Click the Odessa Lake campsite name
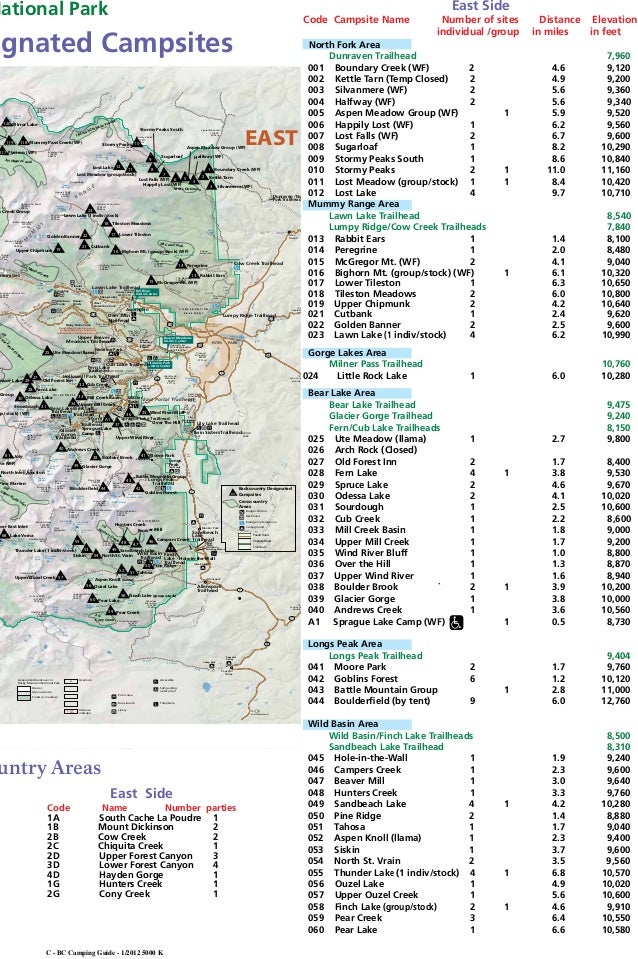Image resolution: width=638 pixels, height=959 pixels. coord(362,496)
